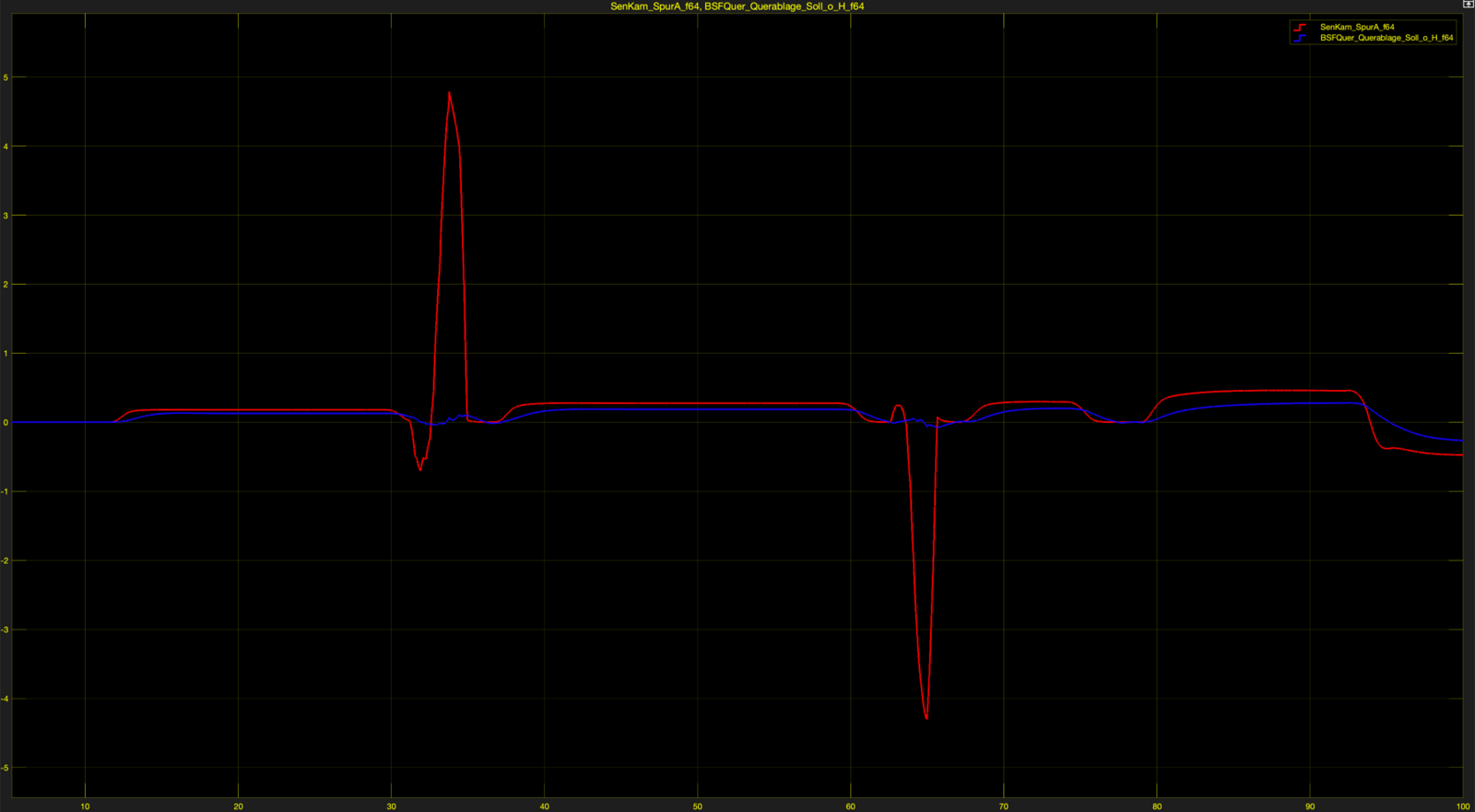The image size is (1475, 812).
Task: Toggle BSFQuer_Querablage_Soll_o_H_f64 signal via its legend label
Action: point(1386,39)
